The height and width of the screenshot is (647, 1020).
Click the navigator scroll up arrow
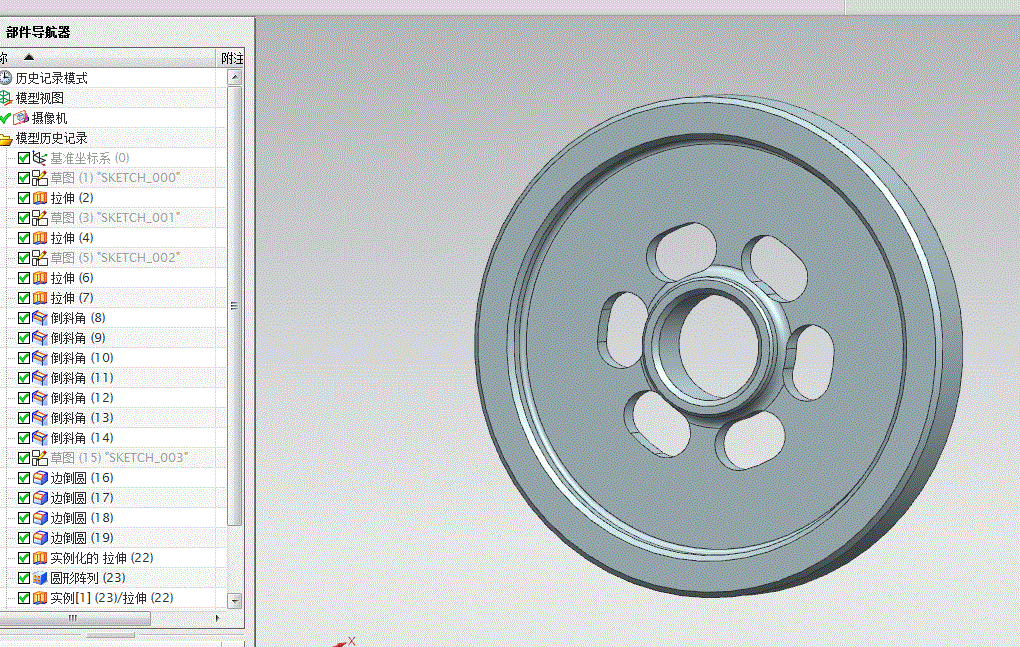235,77
